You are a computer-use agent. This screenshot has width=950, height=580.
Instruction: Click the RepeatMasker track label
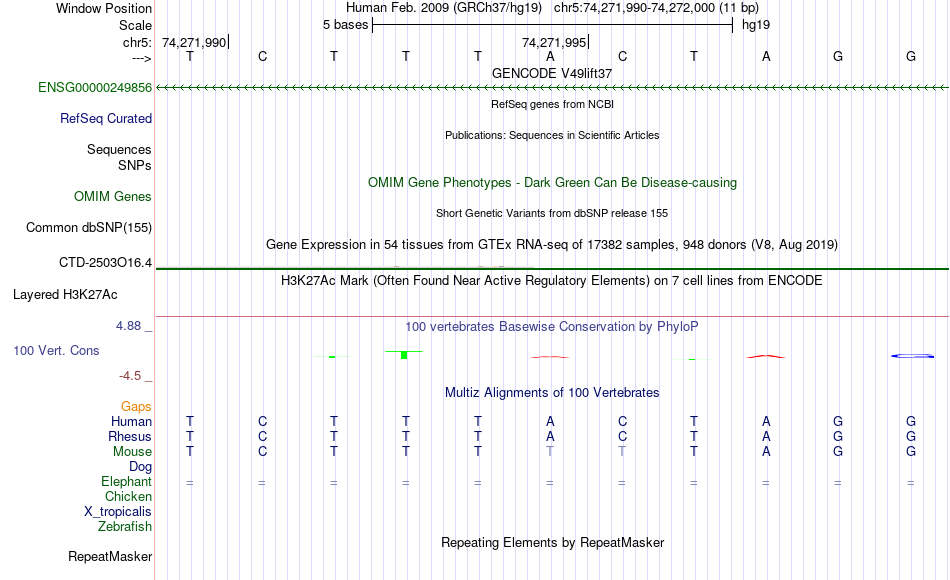(x=110, y=556)
